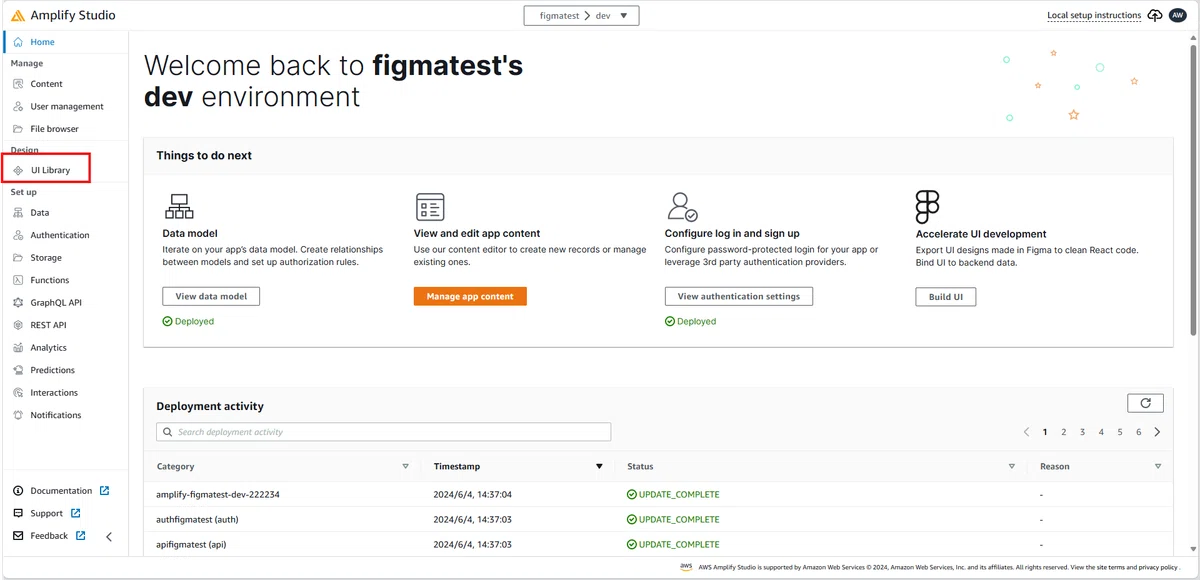Sort by the Timestamp column arrow

pyautogui.click(x=599, y=466)
